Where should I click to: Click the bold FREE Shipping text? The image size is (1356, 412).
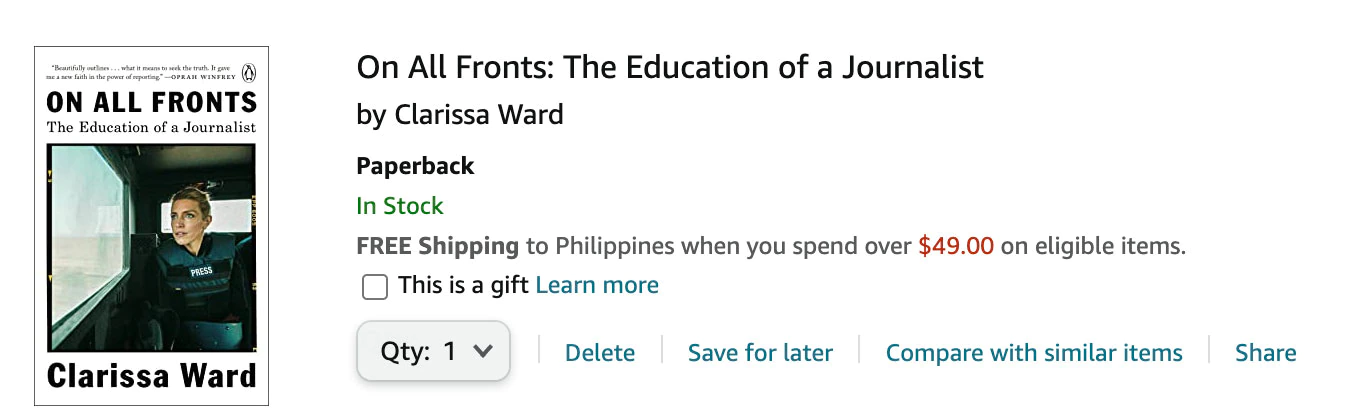click(437, 246)
